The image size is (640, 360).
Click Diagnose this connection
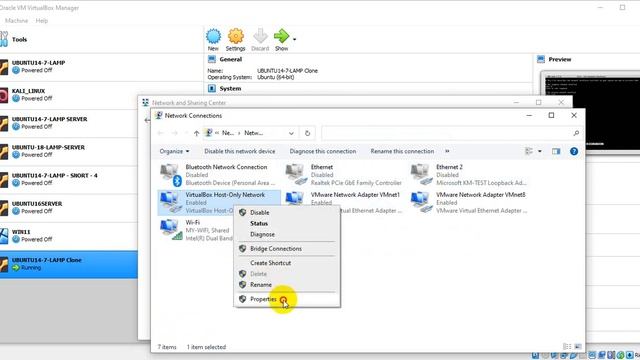click(323, 151)
